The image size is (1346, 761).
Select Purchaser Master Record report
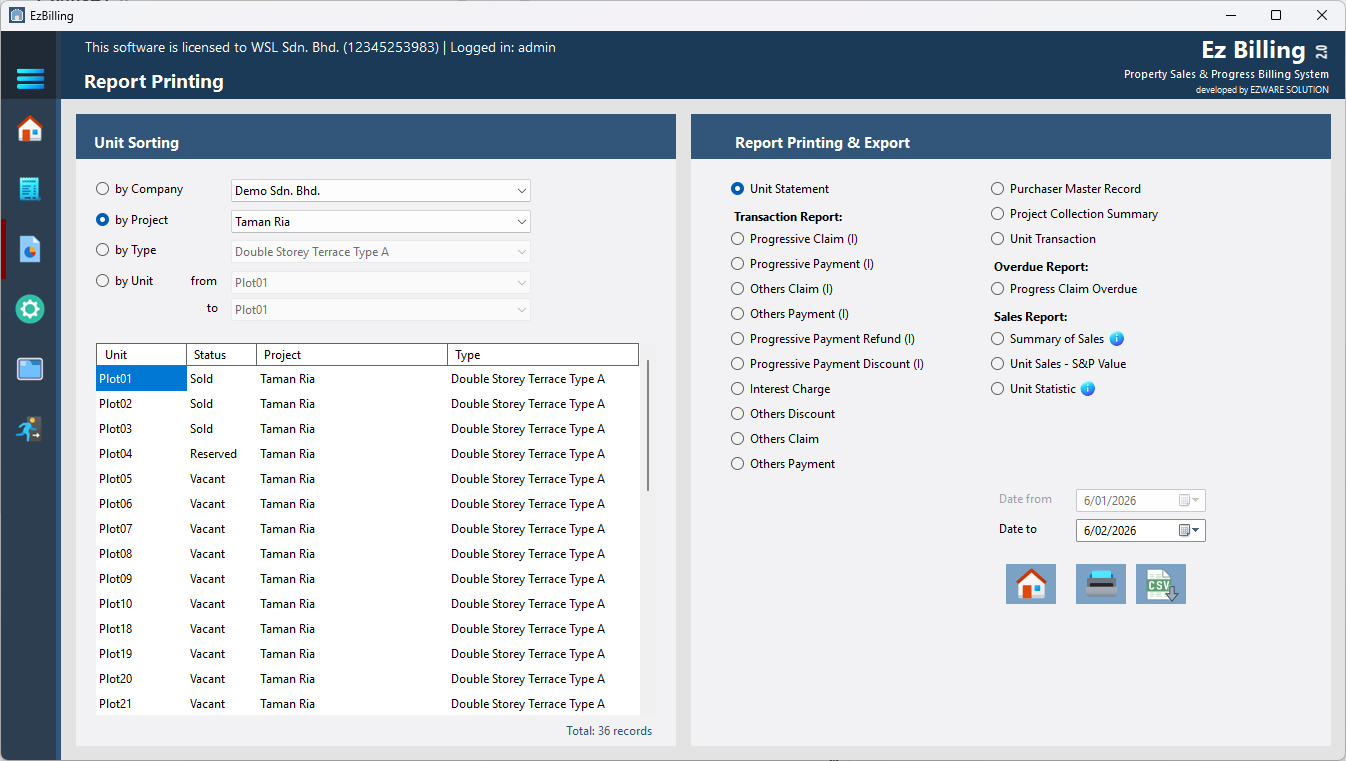1066,189
